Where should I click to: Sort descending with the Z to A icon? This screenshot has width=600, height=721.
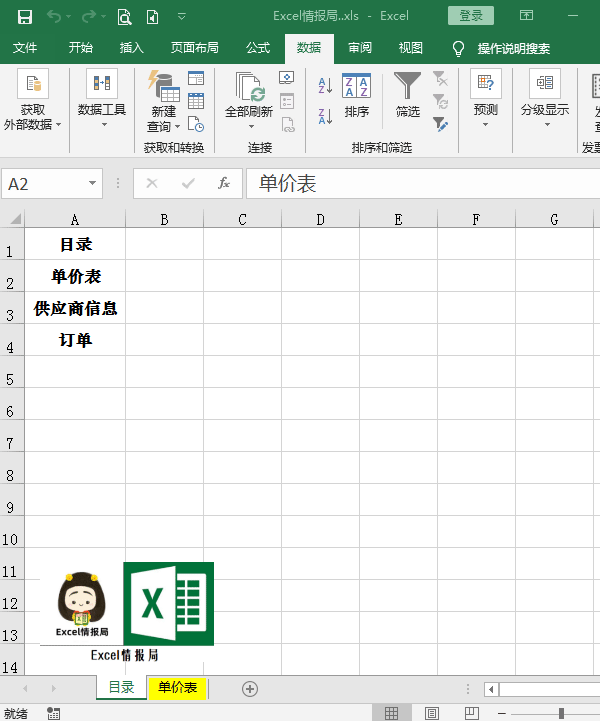click(x=325, y=116)
